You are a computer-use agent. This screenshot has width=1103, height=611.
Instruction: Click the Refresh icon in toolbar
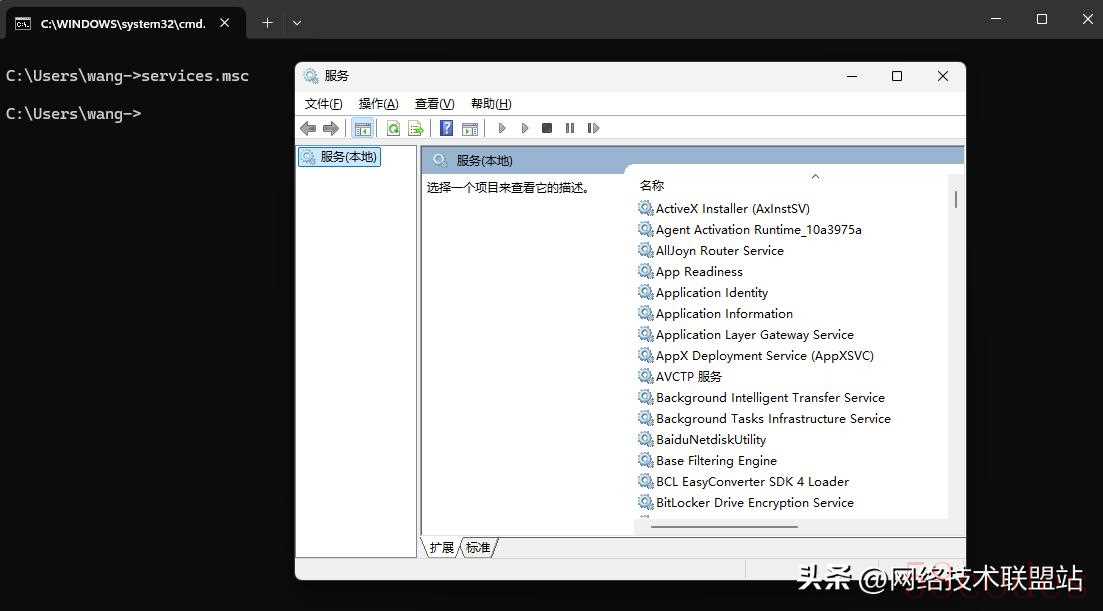(393, 128)
